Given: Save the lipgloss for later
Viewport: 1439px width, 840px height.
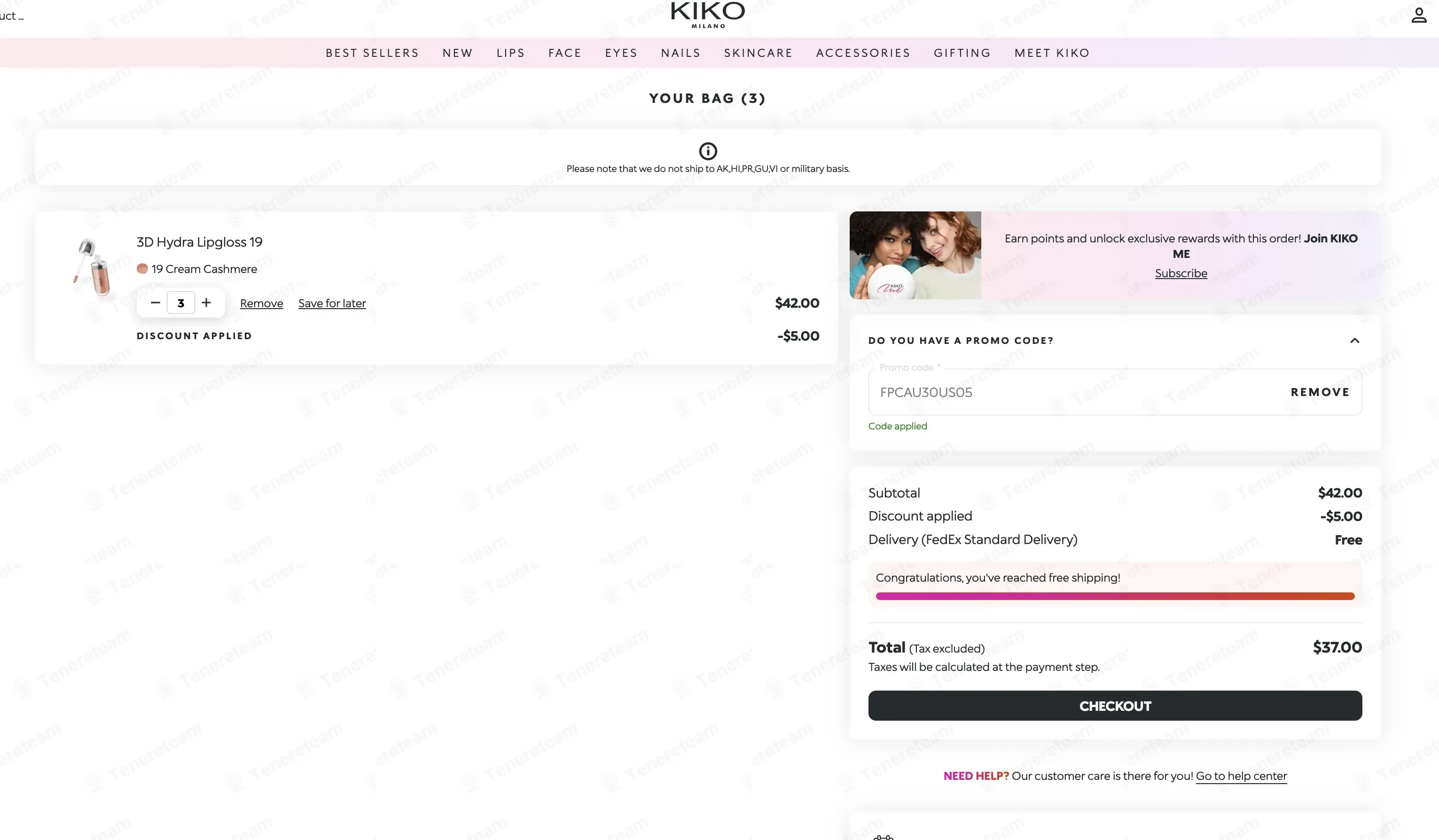Looking at the screenshot, I should (x=332, y=303).
